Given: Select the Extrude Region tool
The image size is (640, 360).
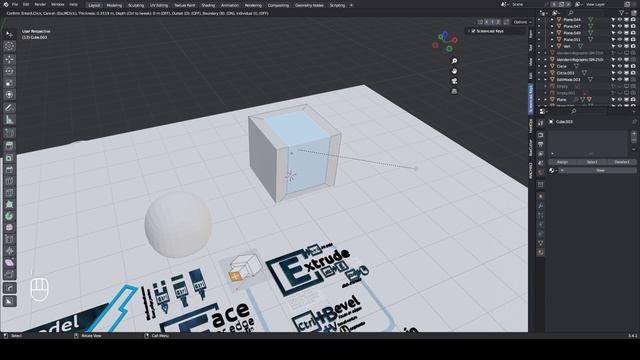Looking at the screenshot, I should (9, 146).
